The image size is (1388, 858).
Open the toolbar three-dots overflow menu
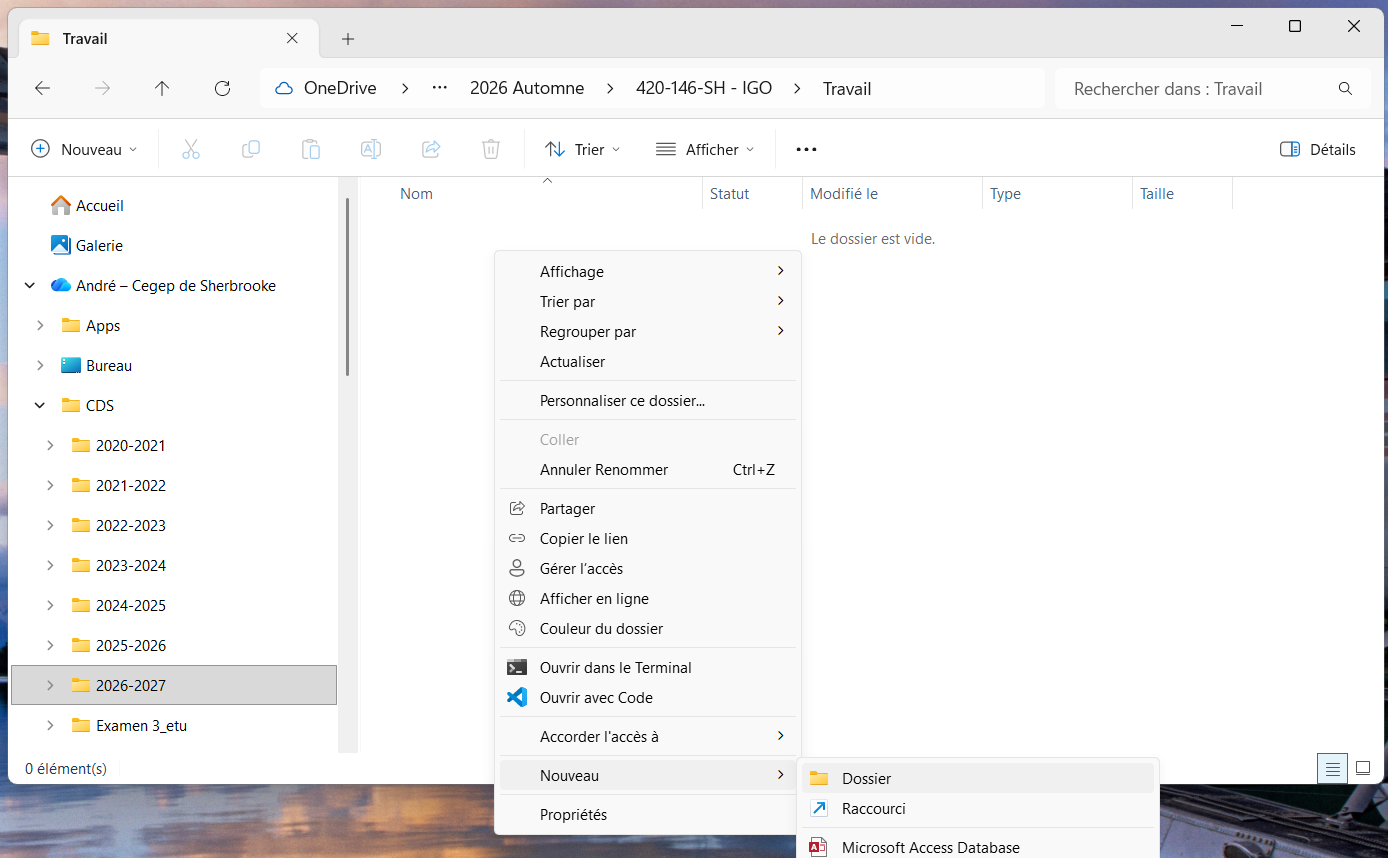point(806,149)
